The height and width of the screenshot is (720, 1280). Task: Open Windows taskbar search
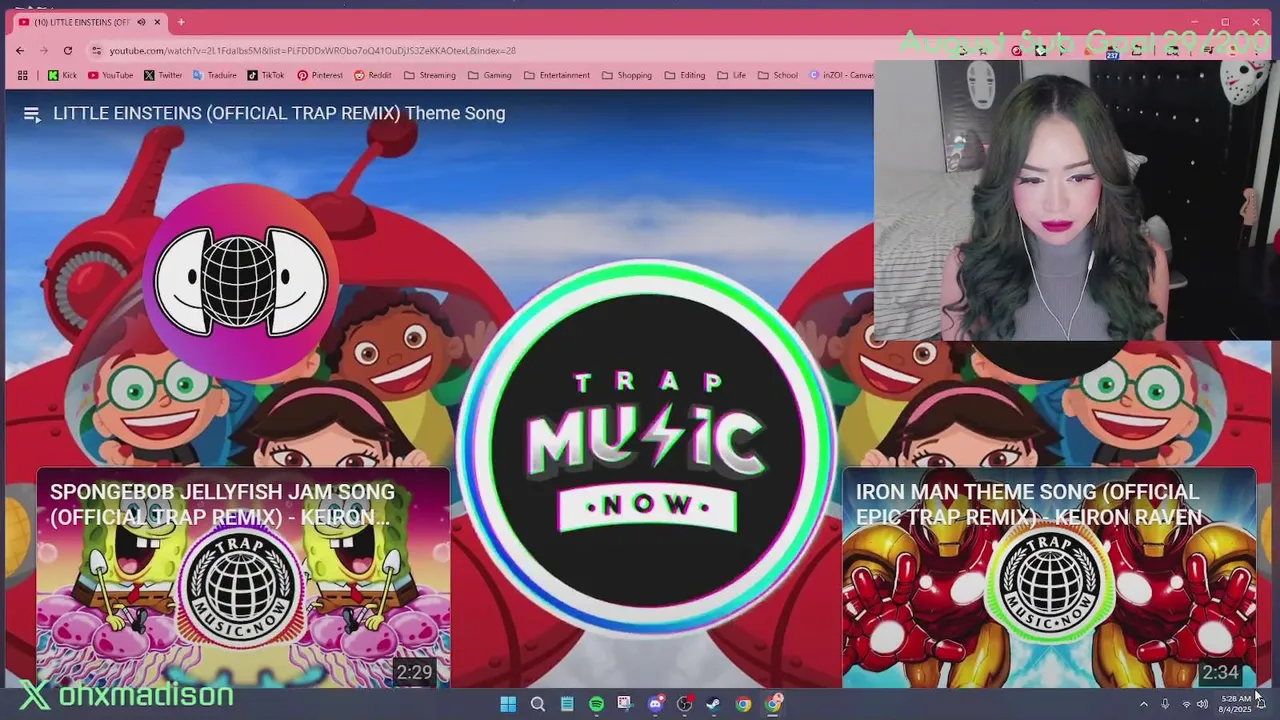538,704
